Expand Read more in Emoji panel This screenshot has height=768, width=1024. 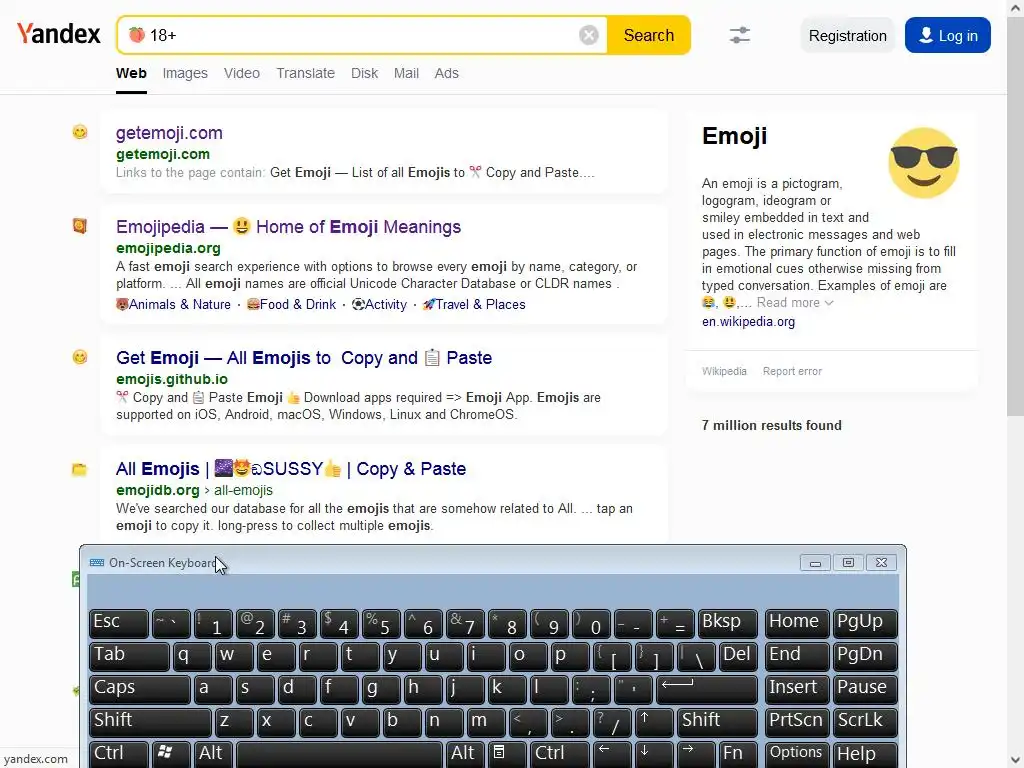(795, 303)
